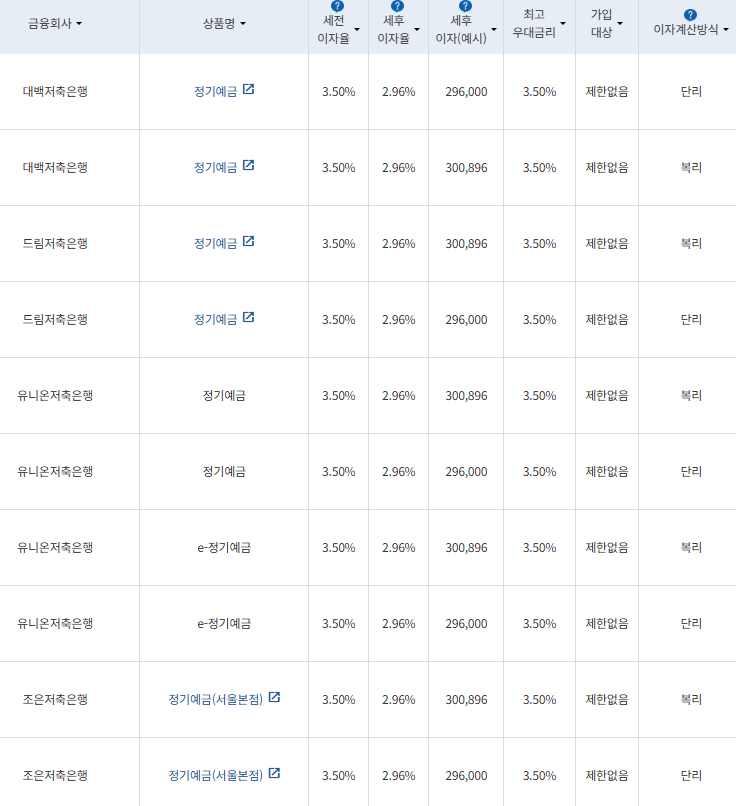Screen dimensions: 736x806
Task: Open 정기예금 link for 대백저축은행 단리
Action: tap(215, 91)
